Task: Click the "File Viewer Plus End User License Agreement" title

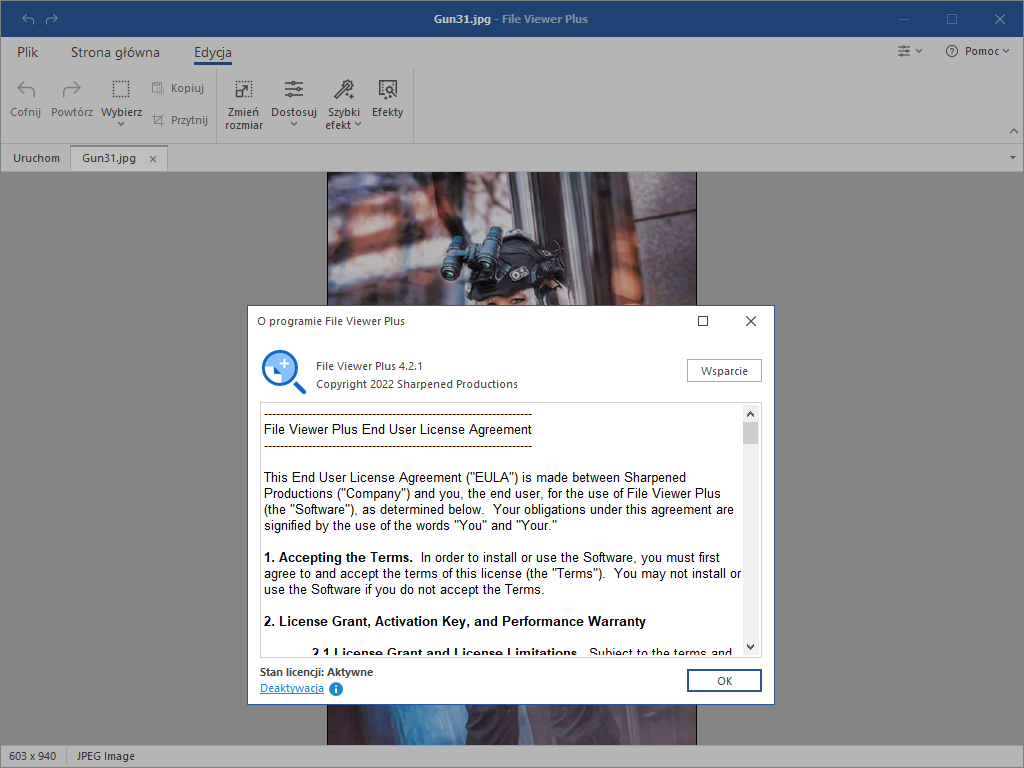Action: coord(398,429)
